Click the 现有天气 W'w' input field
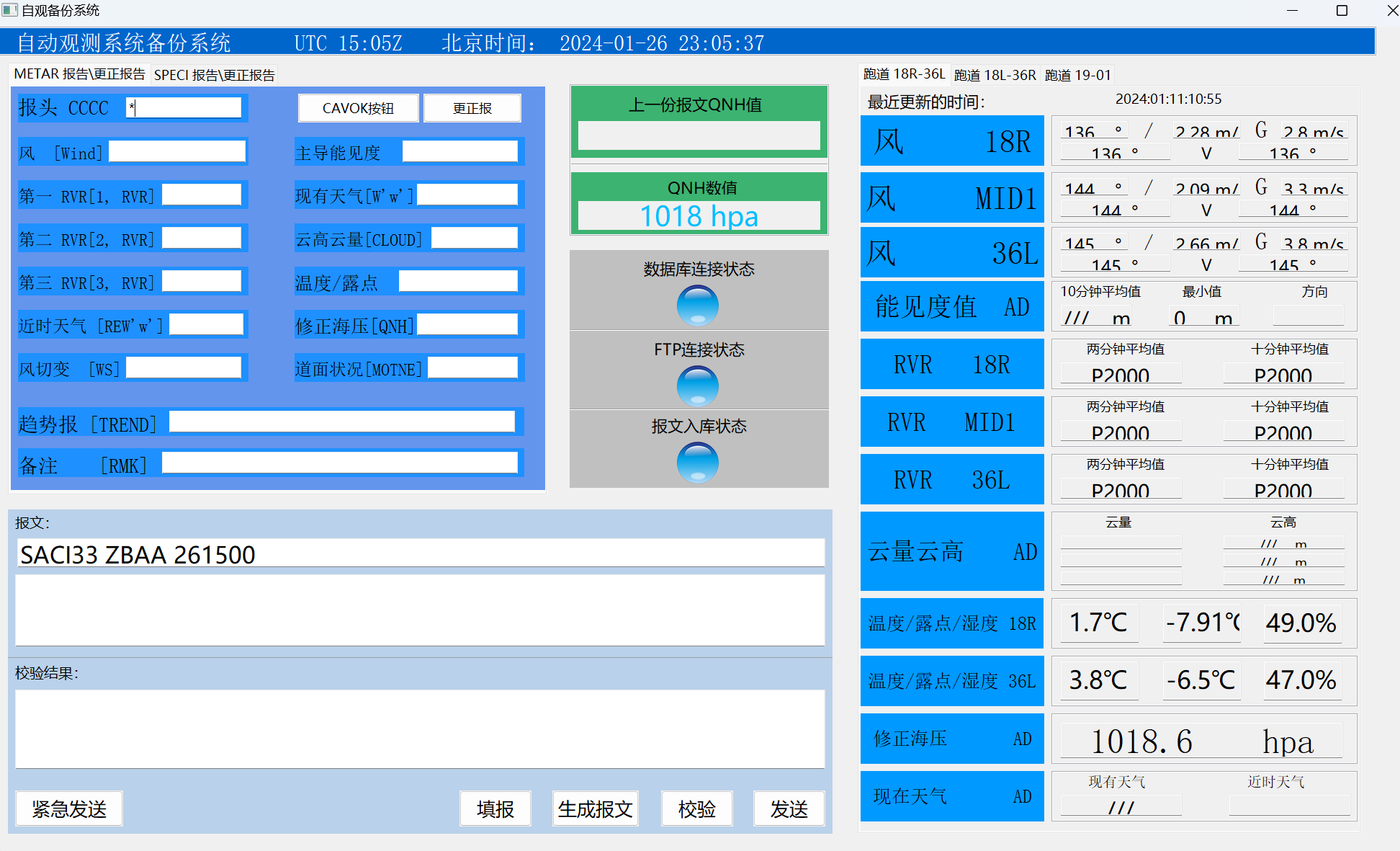This screenshot has height=851, width=1400. coord(467,195)
